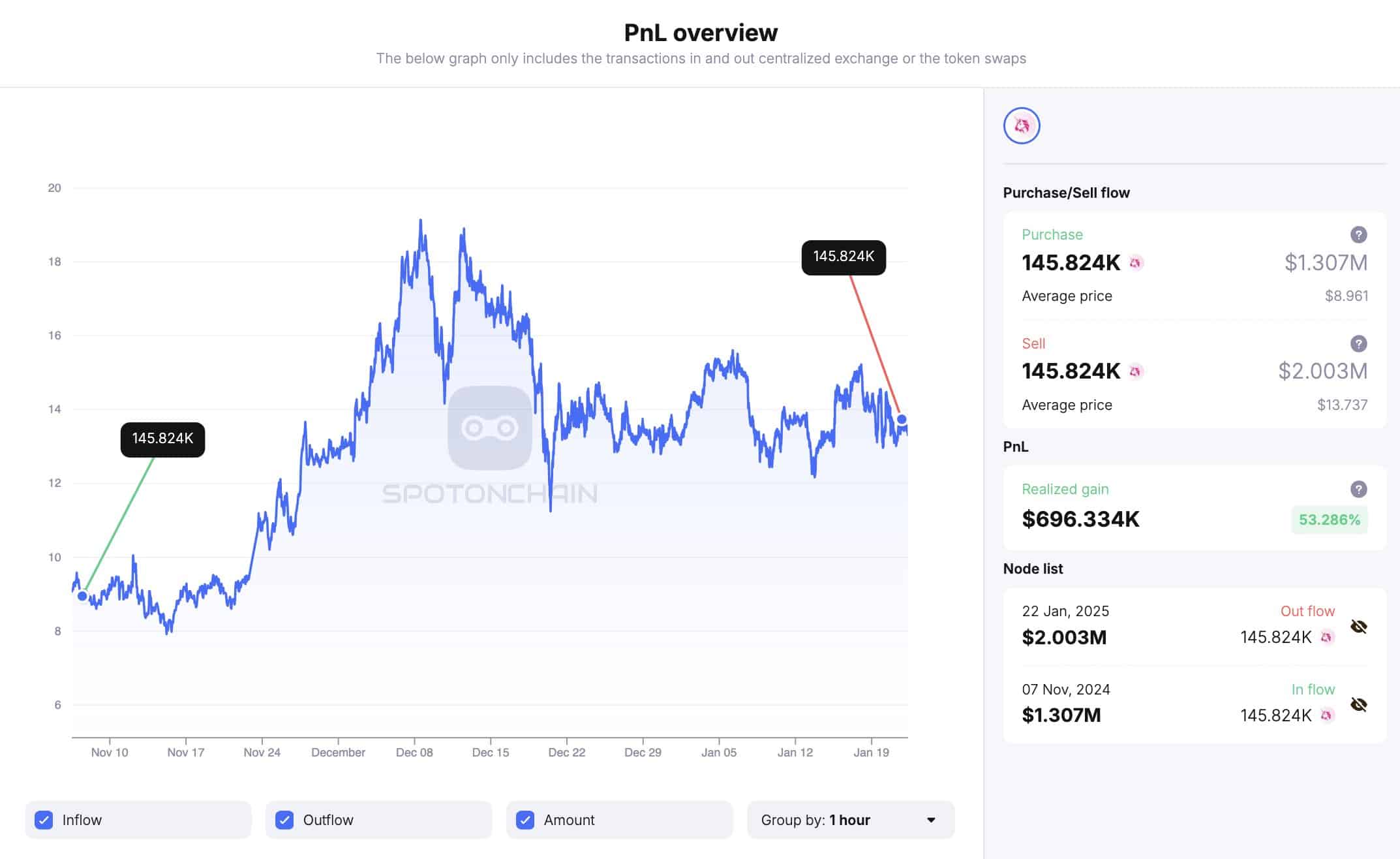Click the 53.286% gain badge
Screen dimensions: 1400x859
1329,520
